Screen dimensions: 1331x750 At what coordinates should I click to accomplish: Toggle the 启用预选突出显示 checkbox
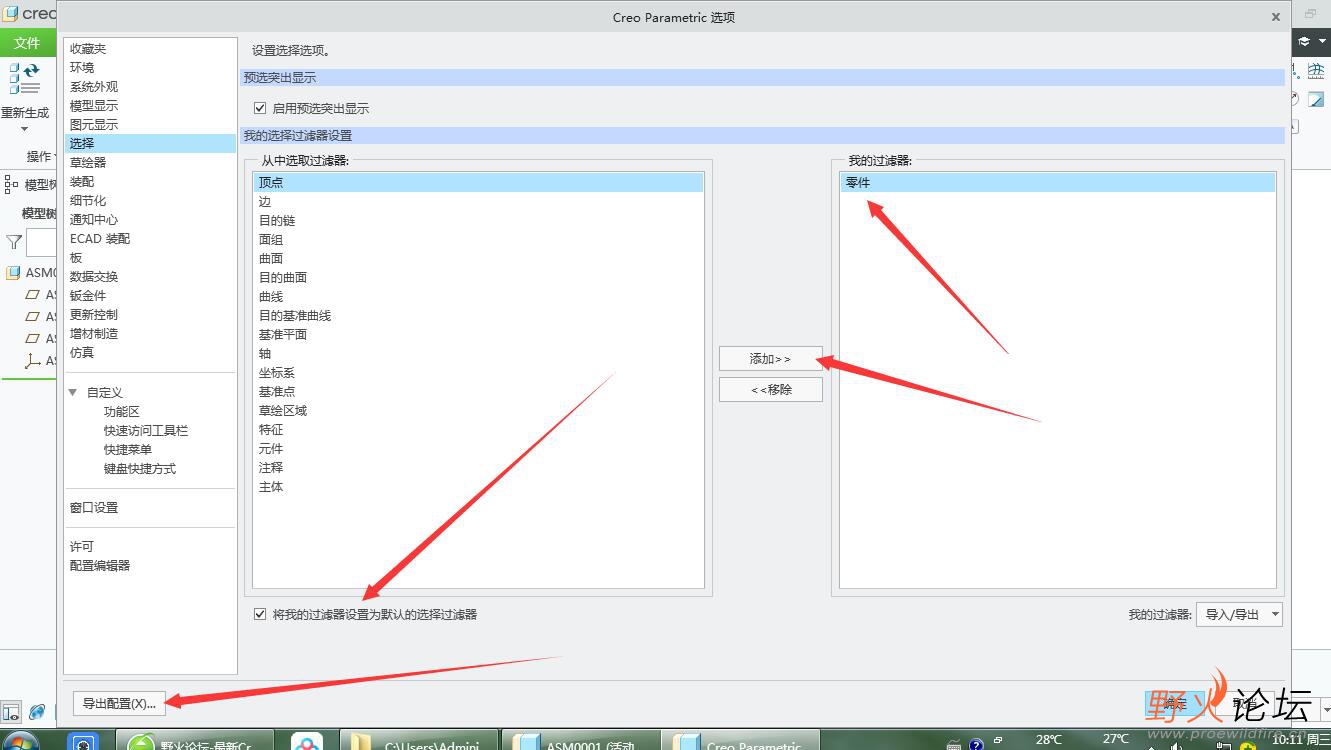pyautogui.click(x=260, y=108)
